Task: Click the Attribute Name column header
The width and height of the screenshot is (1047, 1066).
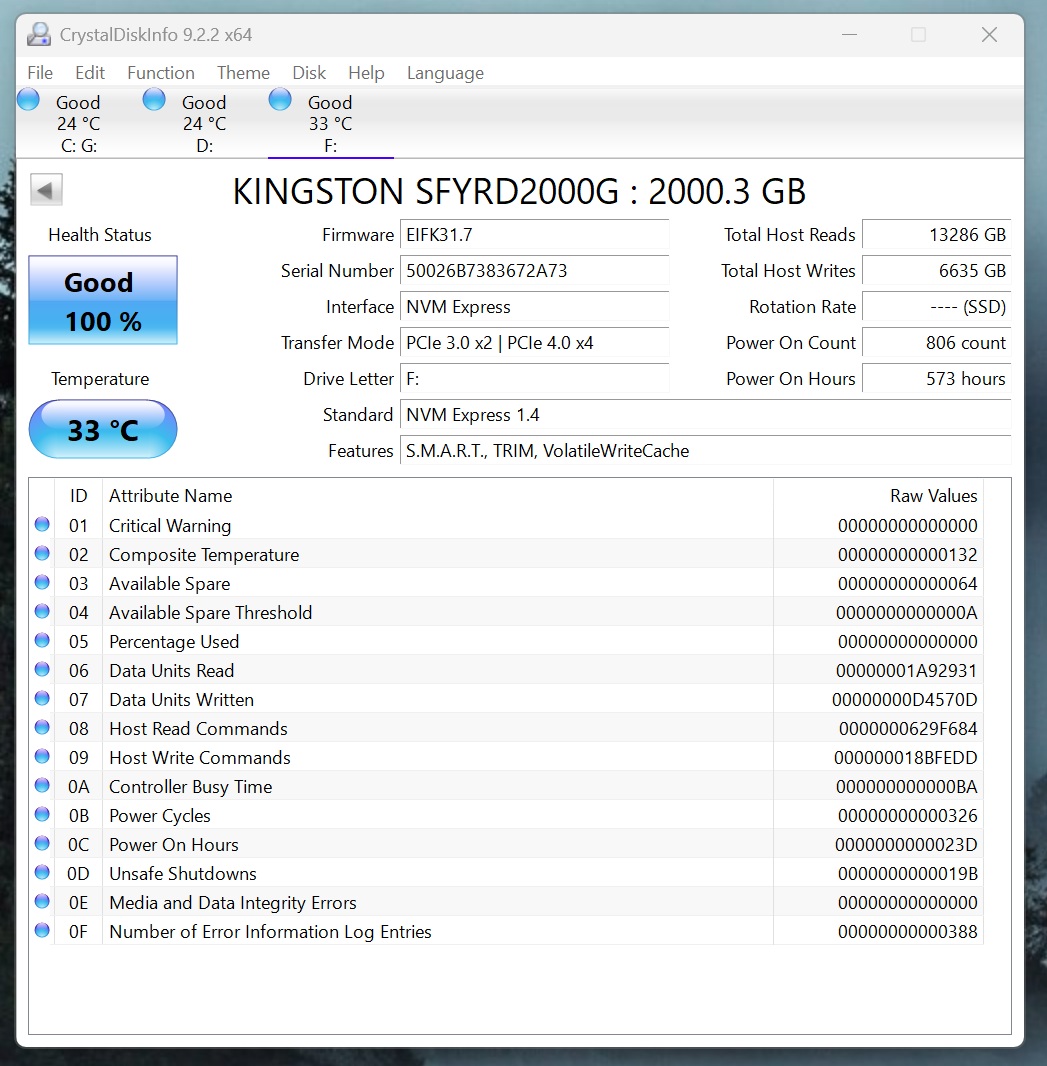Action: (x=438, y=496)
